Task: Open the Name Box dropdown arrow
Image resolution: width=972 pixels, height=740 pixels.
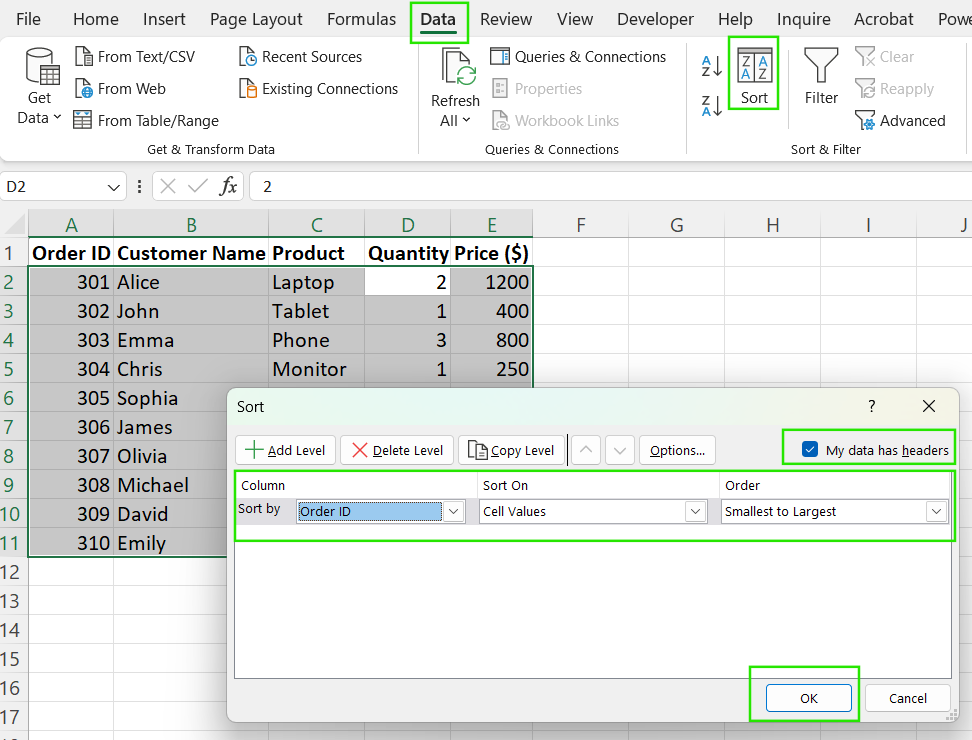Action: pyautogui.click(x=113, y=187)
